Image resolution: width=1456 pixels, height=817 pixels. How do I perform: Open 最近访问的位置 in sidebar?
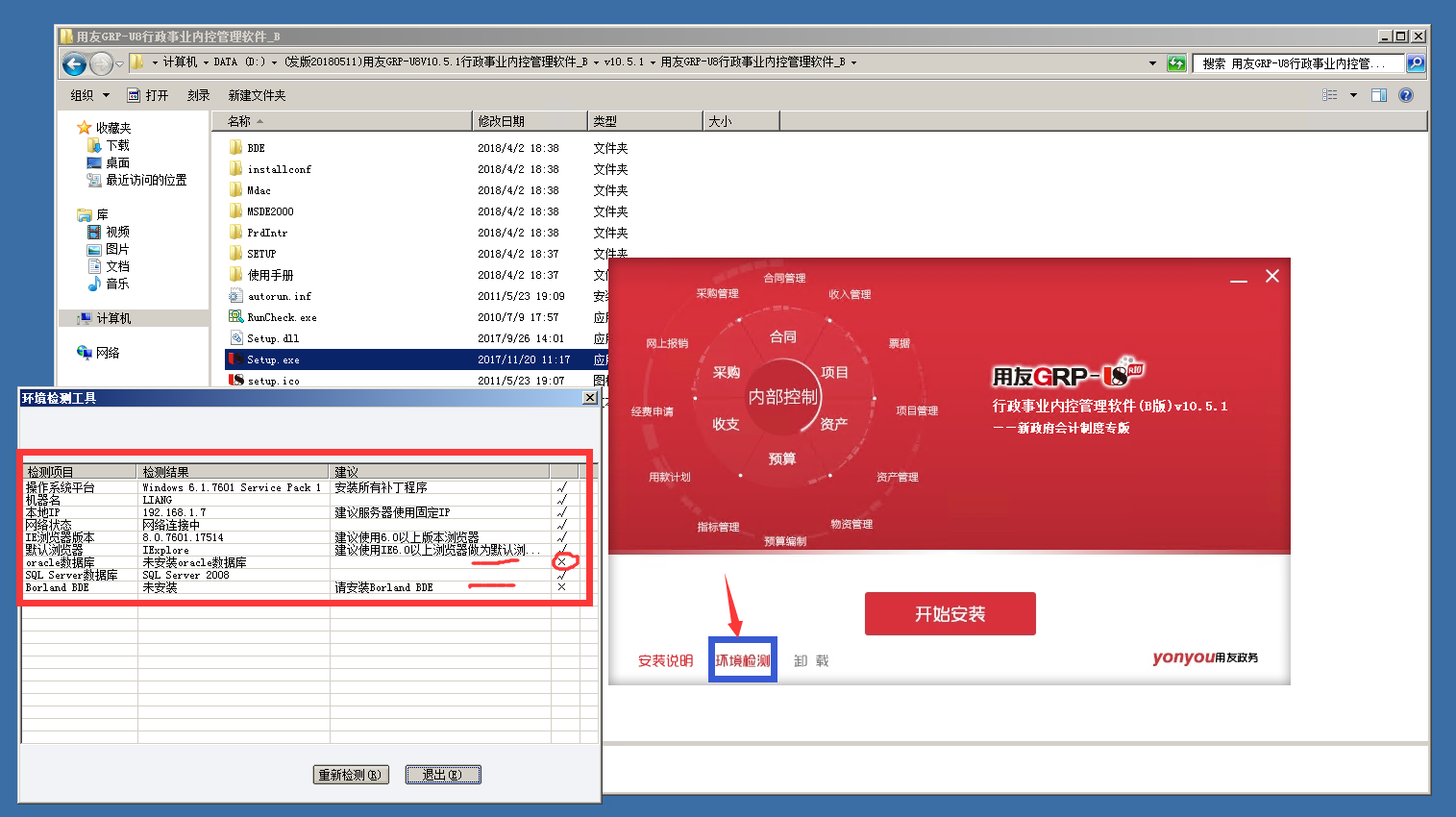(x=137, y=180)
